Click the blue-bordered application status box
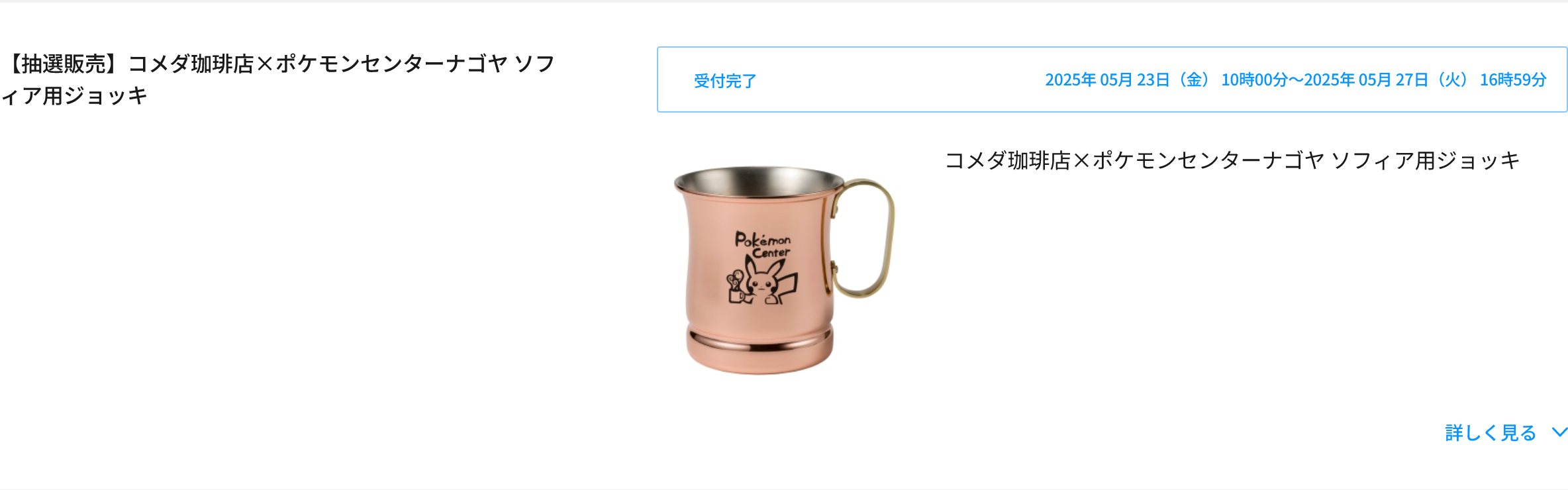This screenshot has width=1568, height=490. [1112, 79]
